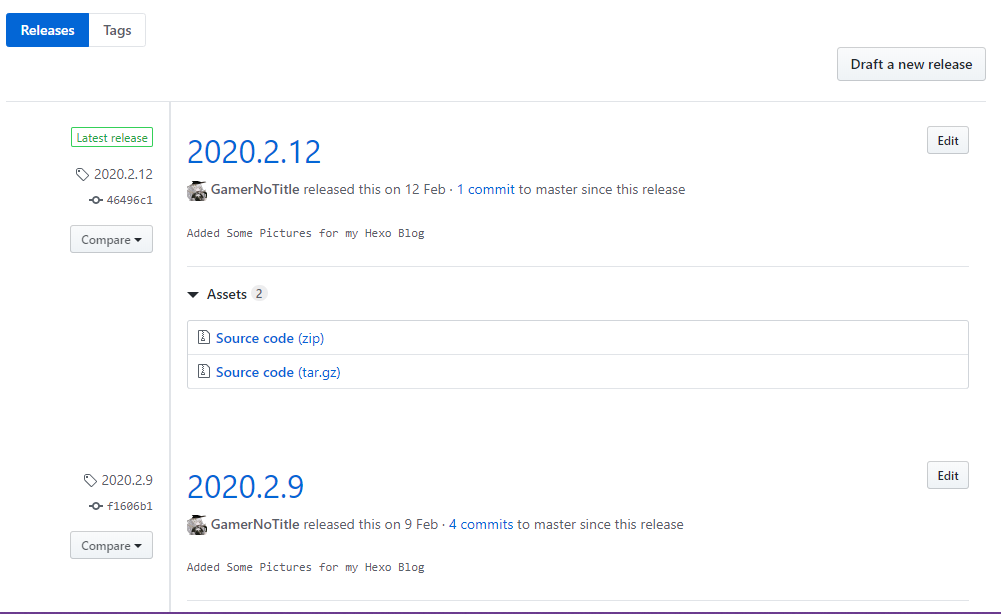Collapse the Assets section of release 2020.2.12

pyautogui.click(x=192, y=294)
